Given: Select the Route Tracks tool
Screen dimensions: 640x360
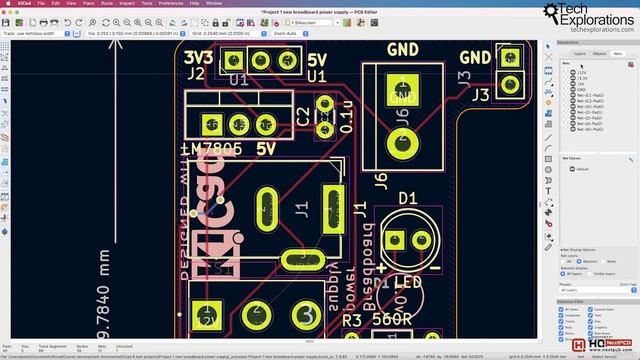Looking at the screenshot, I should point(548,81).
